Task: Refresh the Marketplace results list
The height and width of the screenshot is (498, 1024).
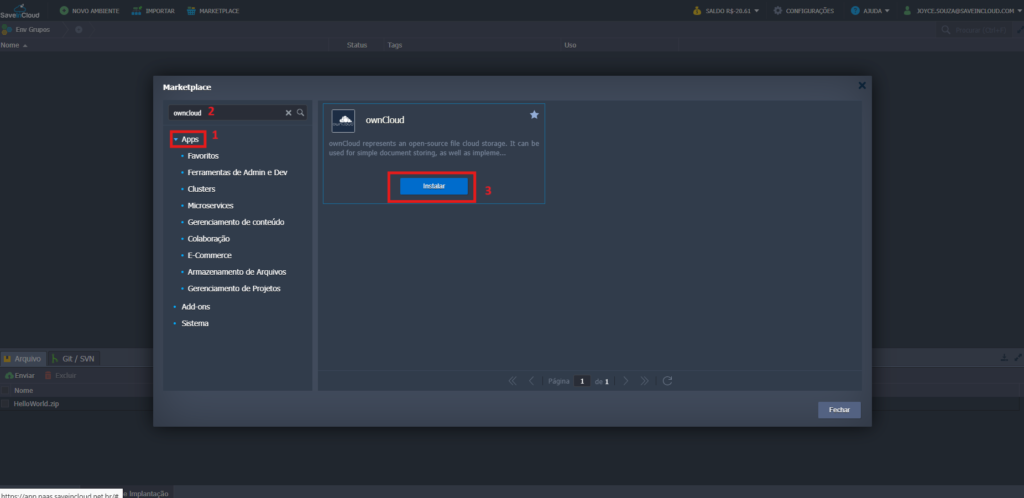Action: pos(667,381)
